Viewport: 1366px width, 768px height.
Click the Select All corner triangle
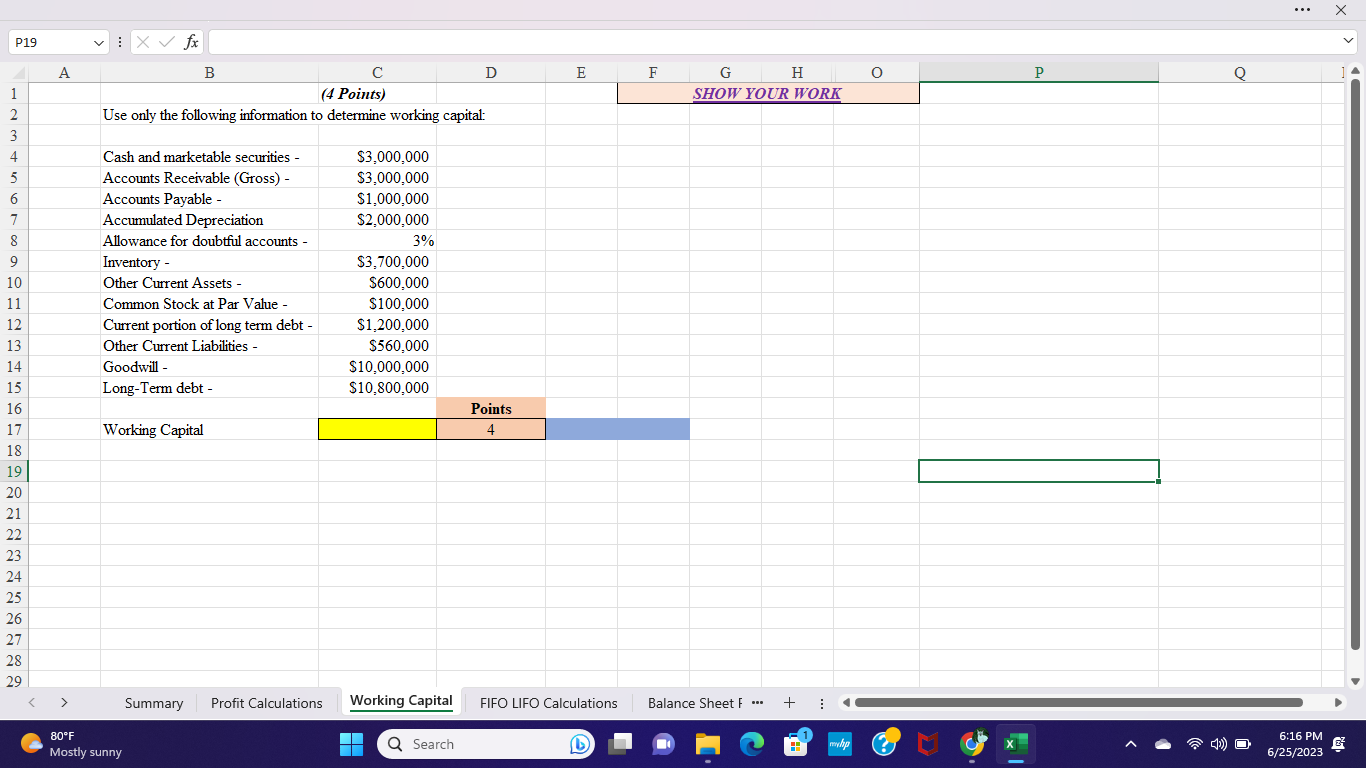19,73
